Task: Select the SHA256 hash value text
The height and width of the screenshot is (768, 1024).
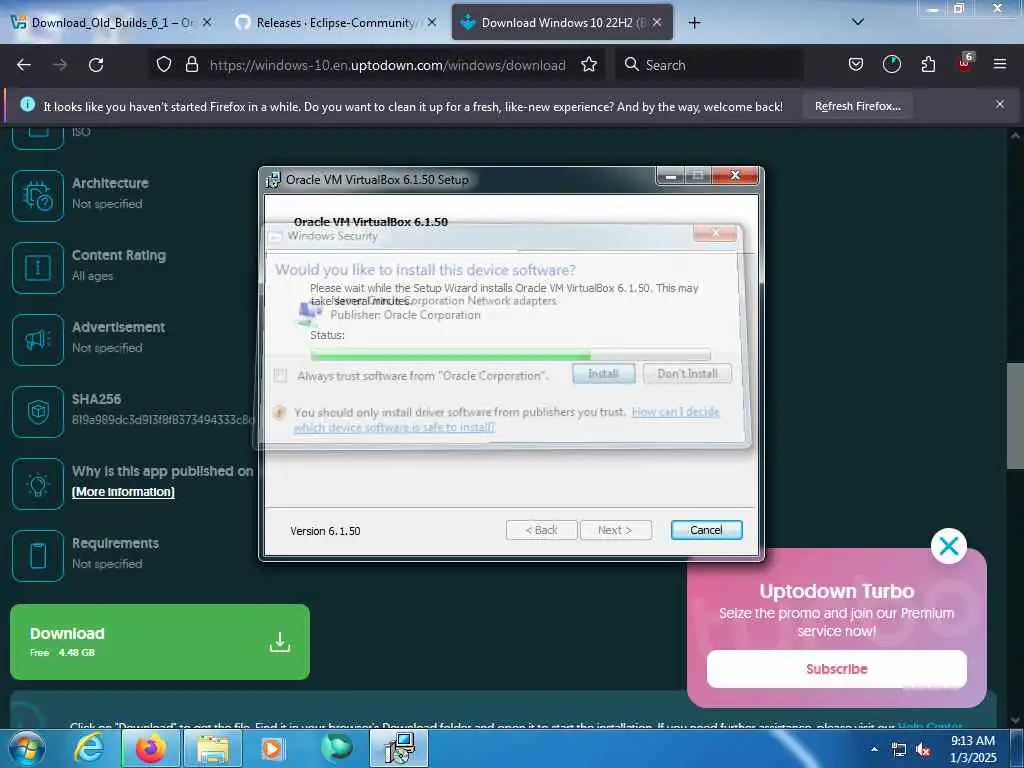Action: point(163,419)
